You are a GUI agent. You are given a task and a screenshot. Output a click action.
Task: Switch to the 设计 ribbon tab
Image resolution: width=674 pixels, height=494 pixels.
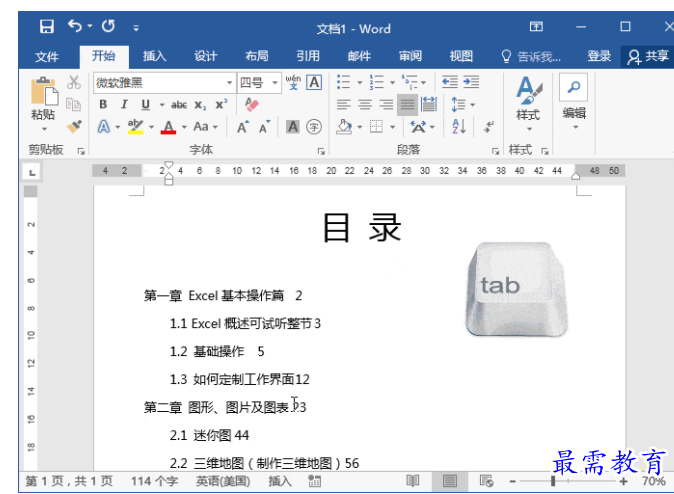[x=205, y=56]
